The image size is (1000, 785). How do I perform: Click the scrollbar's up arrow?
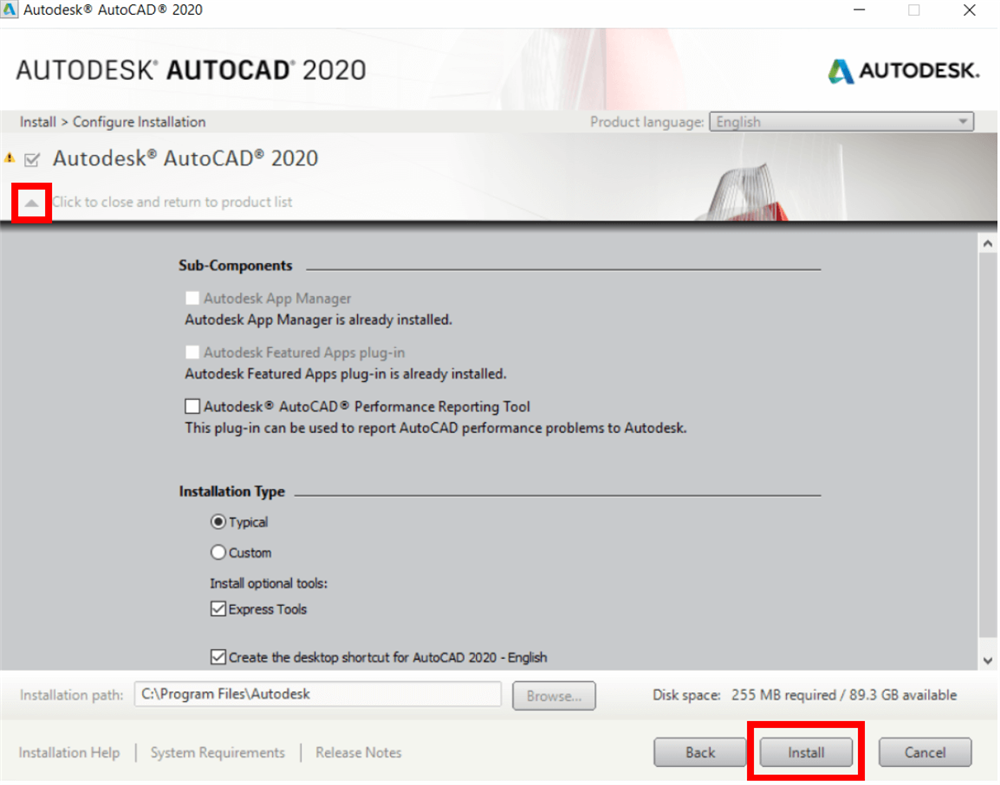pyautogui.click(x=987, y=244)
